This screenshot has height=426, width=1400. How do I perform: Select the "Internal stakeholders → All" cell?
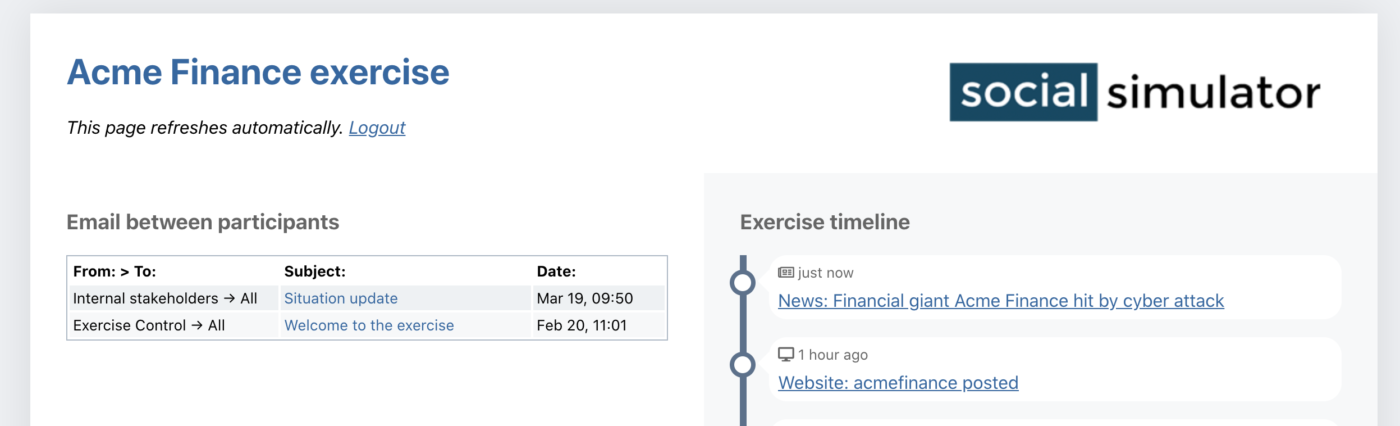pos(165,298)
